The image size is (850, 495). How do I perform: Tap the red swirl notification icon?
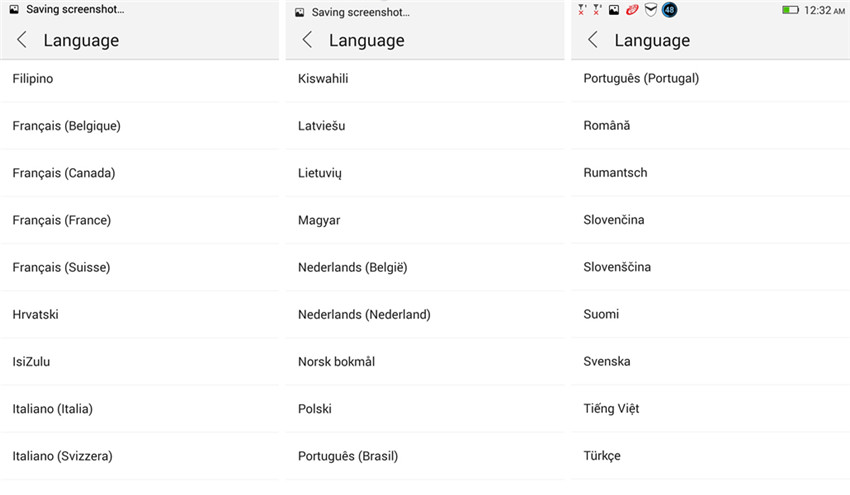coord(632,10)
